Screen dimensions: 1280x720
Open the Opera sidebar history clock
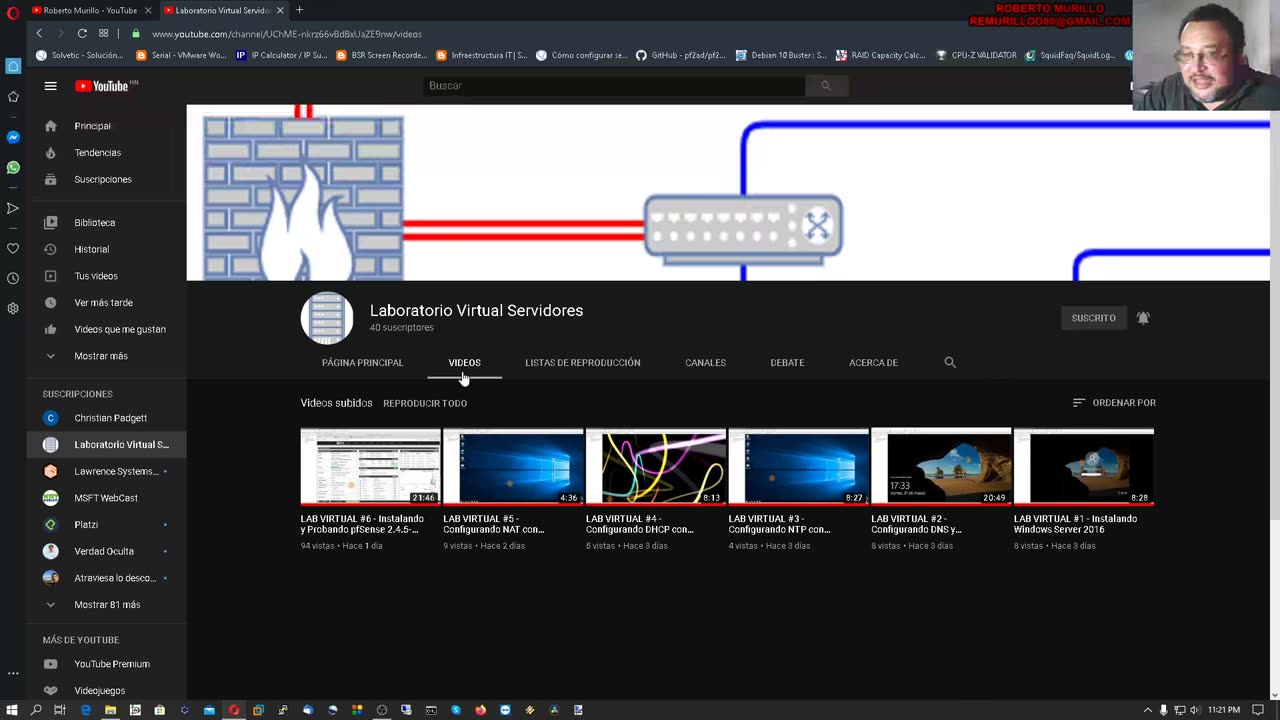pos(13,278)
